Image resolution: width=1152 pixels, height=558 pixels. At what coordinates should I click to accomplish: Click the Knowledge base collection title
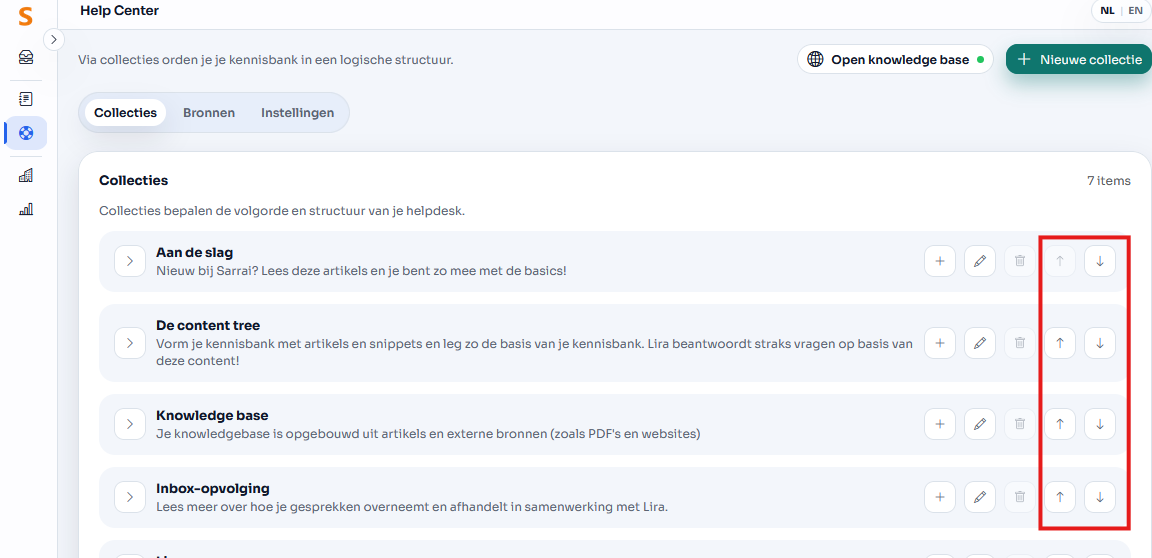click(212, 416)
